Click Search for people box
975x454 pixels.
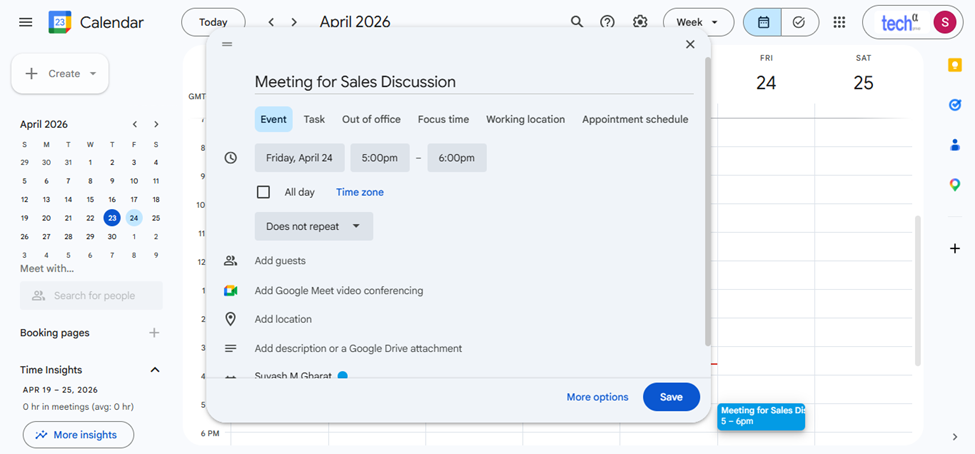(x=91, y=295)
